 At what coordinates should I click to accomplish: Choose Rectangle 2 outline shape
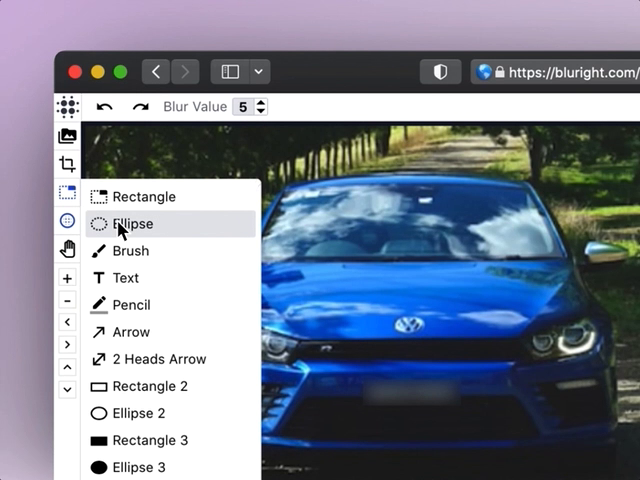coord(171,386)
